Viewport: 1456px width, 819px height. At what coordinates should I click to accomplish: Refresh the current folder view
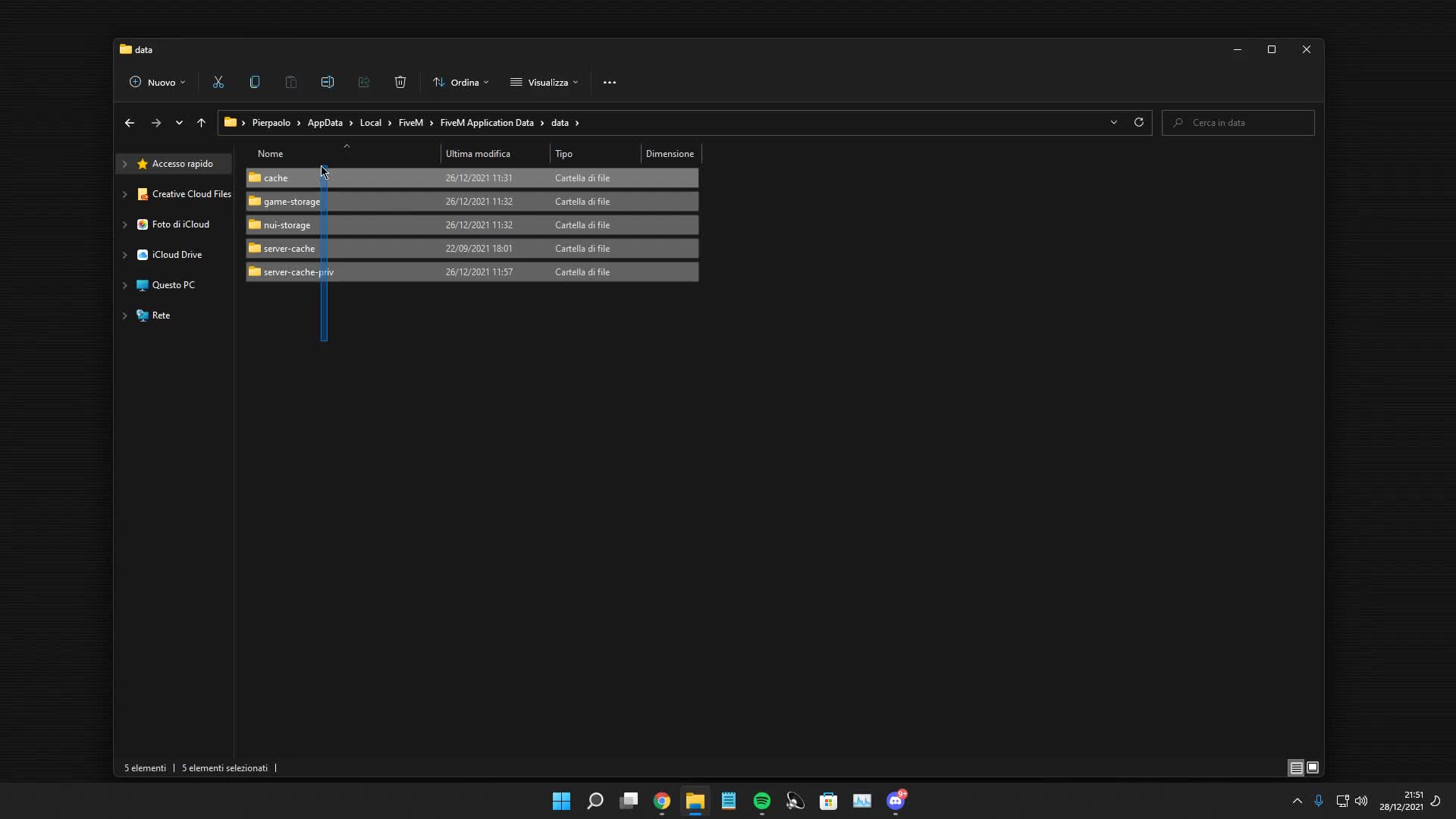click(1139, 122)
